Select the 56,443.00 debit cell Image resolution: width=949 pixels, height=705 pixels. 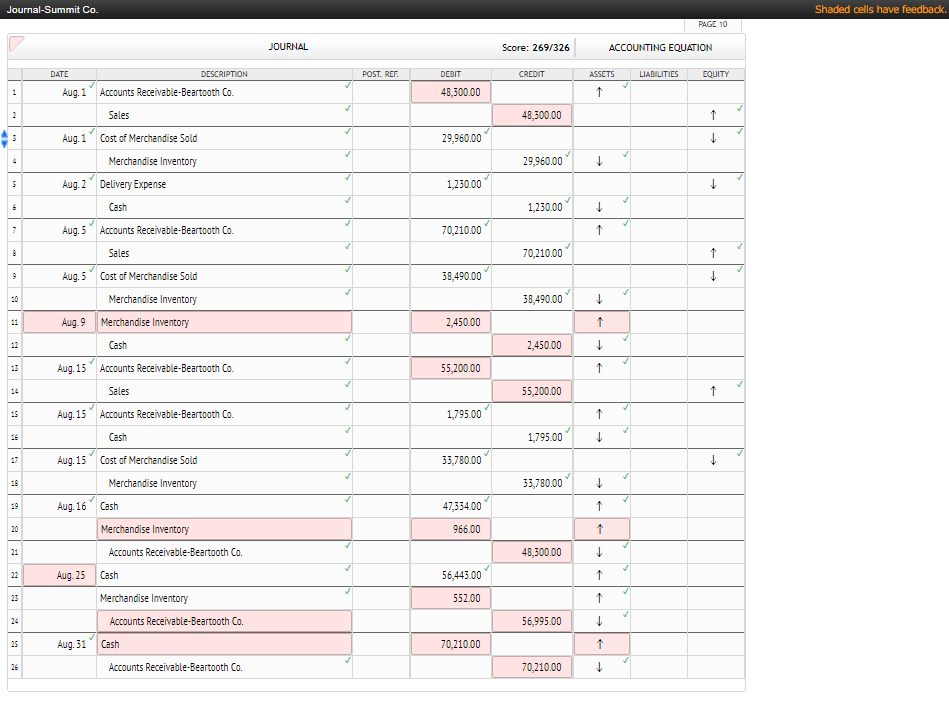(451, 575)
